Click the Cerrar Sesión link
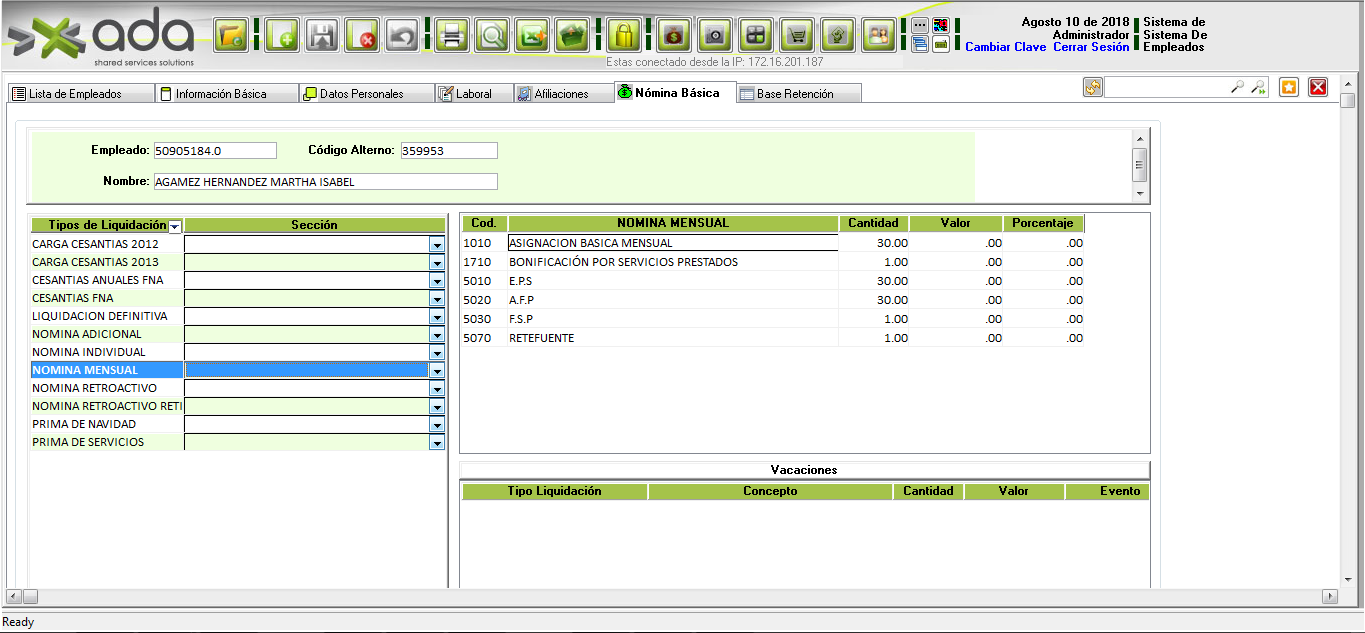1365x633 pixels. 1091,47
